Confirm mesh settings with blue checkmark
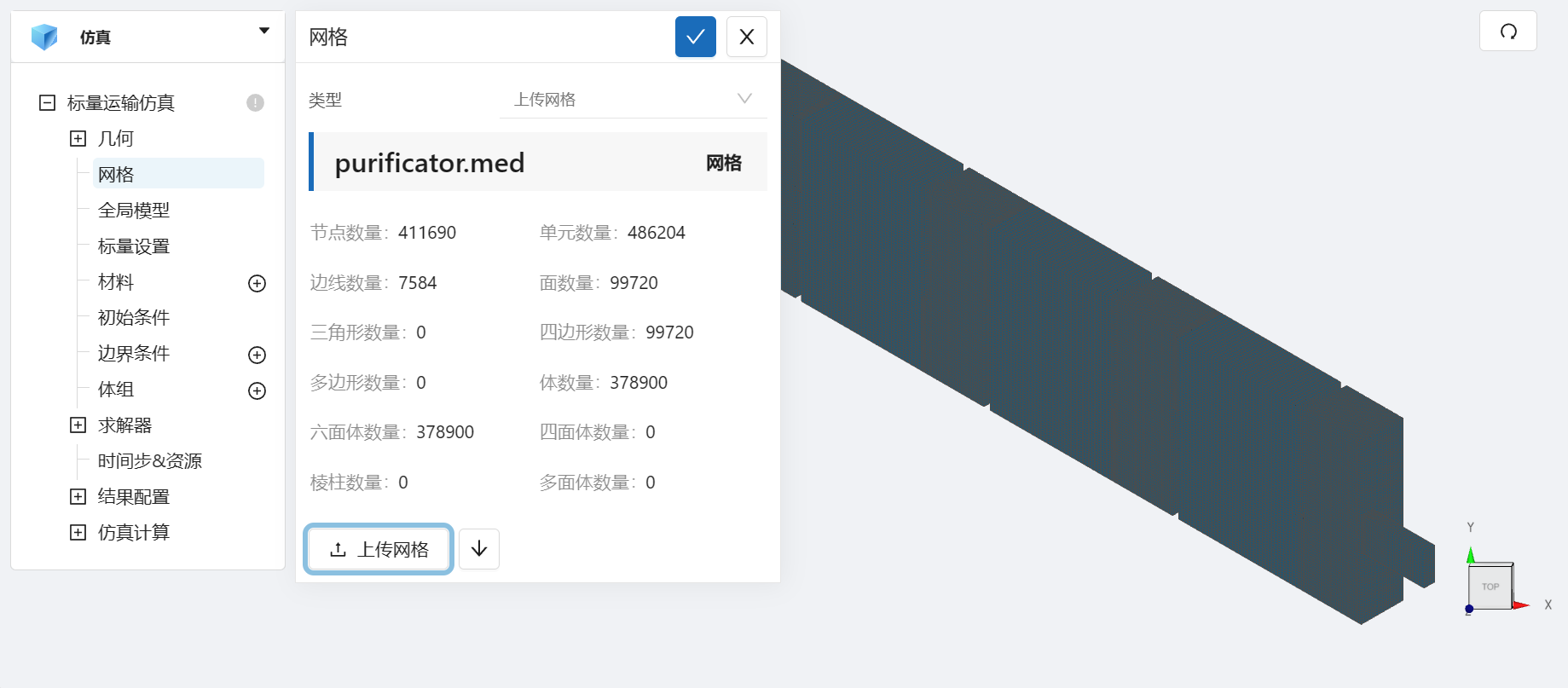1568x688 pixels. click(x=696, y=37)
